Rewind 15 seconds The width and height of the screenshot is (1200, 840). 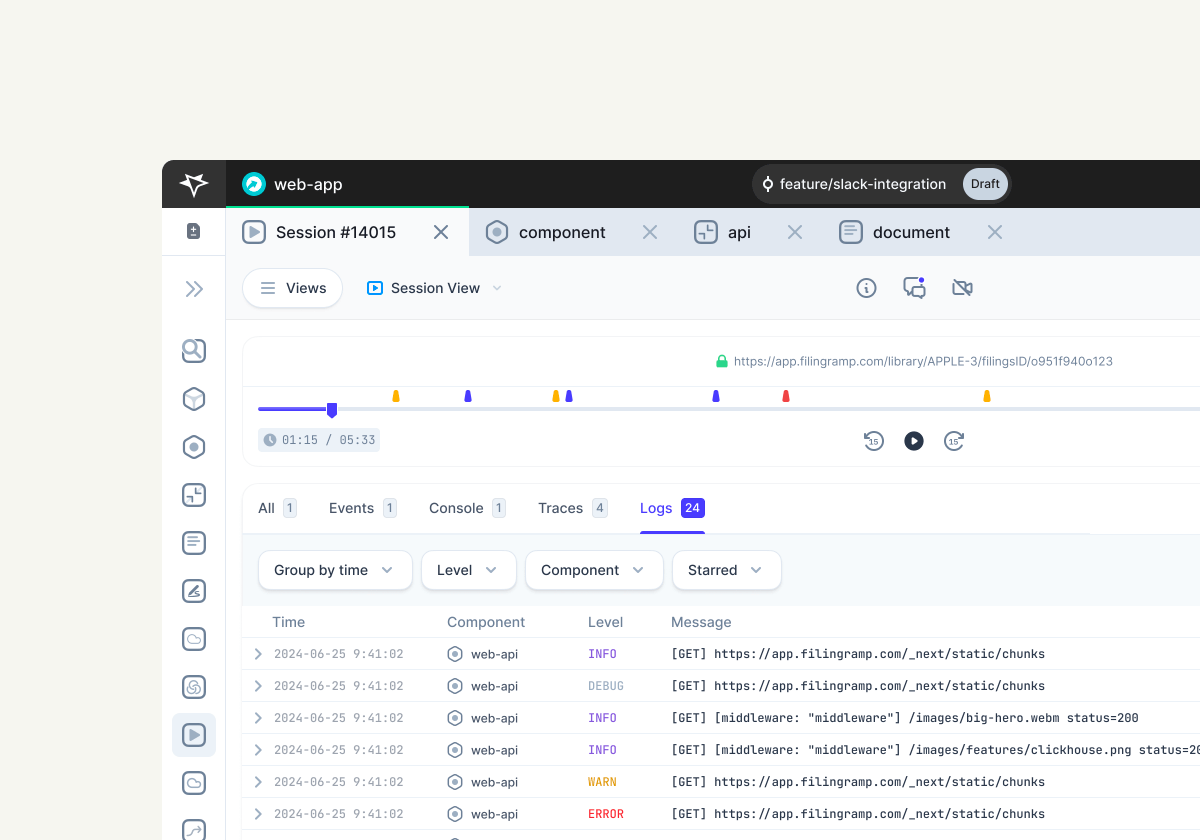(x=874, y=441)
